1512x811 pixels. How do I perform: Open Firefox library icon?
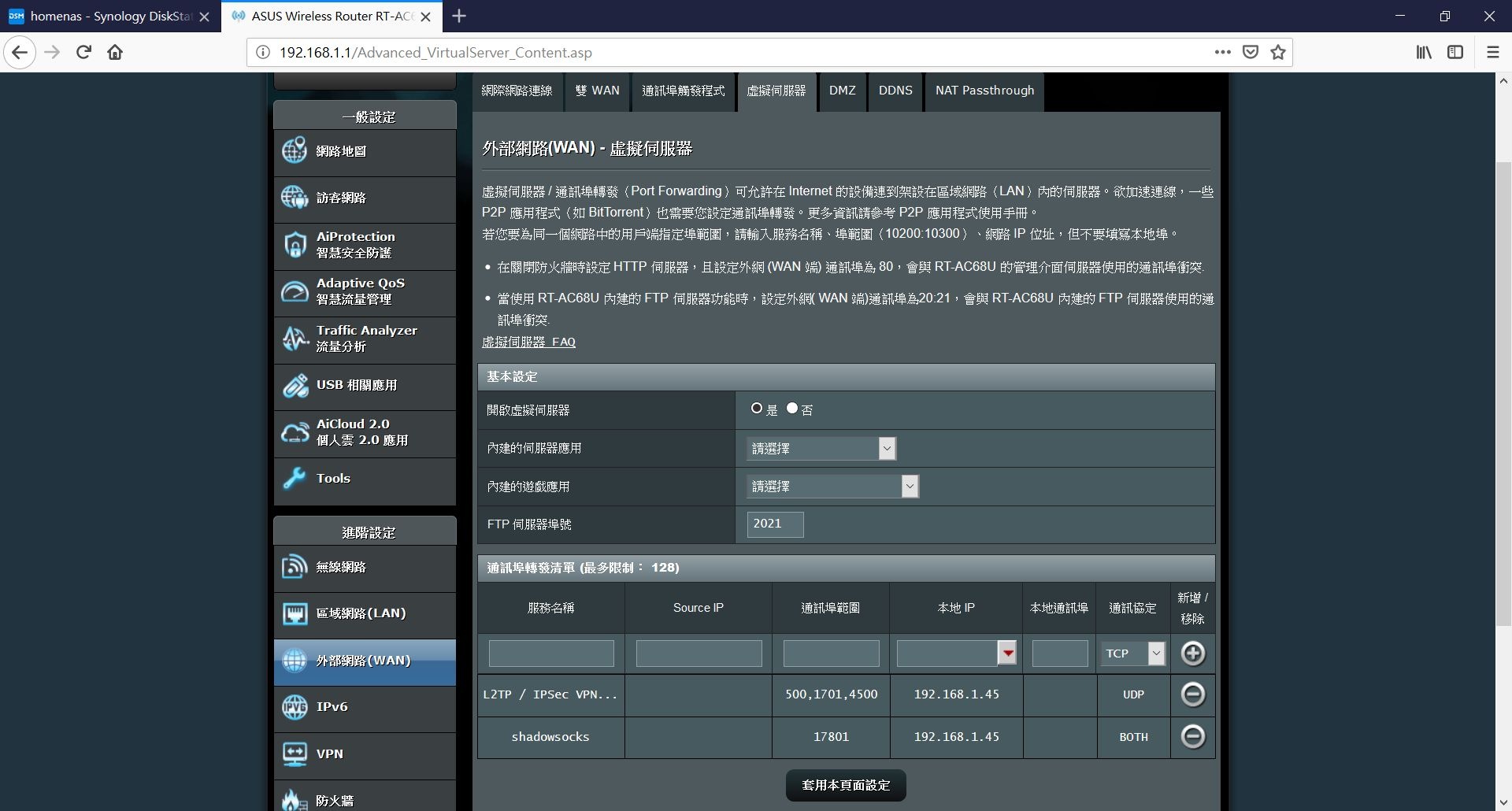point(1424,52)
